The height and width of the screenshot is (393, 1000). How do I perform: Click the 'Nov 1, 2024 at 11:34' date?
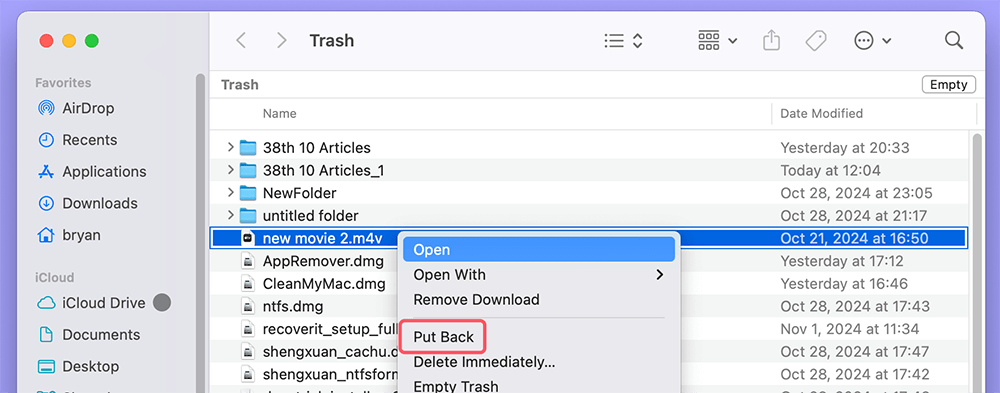point(849,329)
